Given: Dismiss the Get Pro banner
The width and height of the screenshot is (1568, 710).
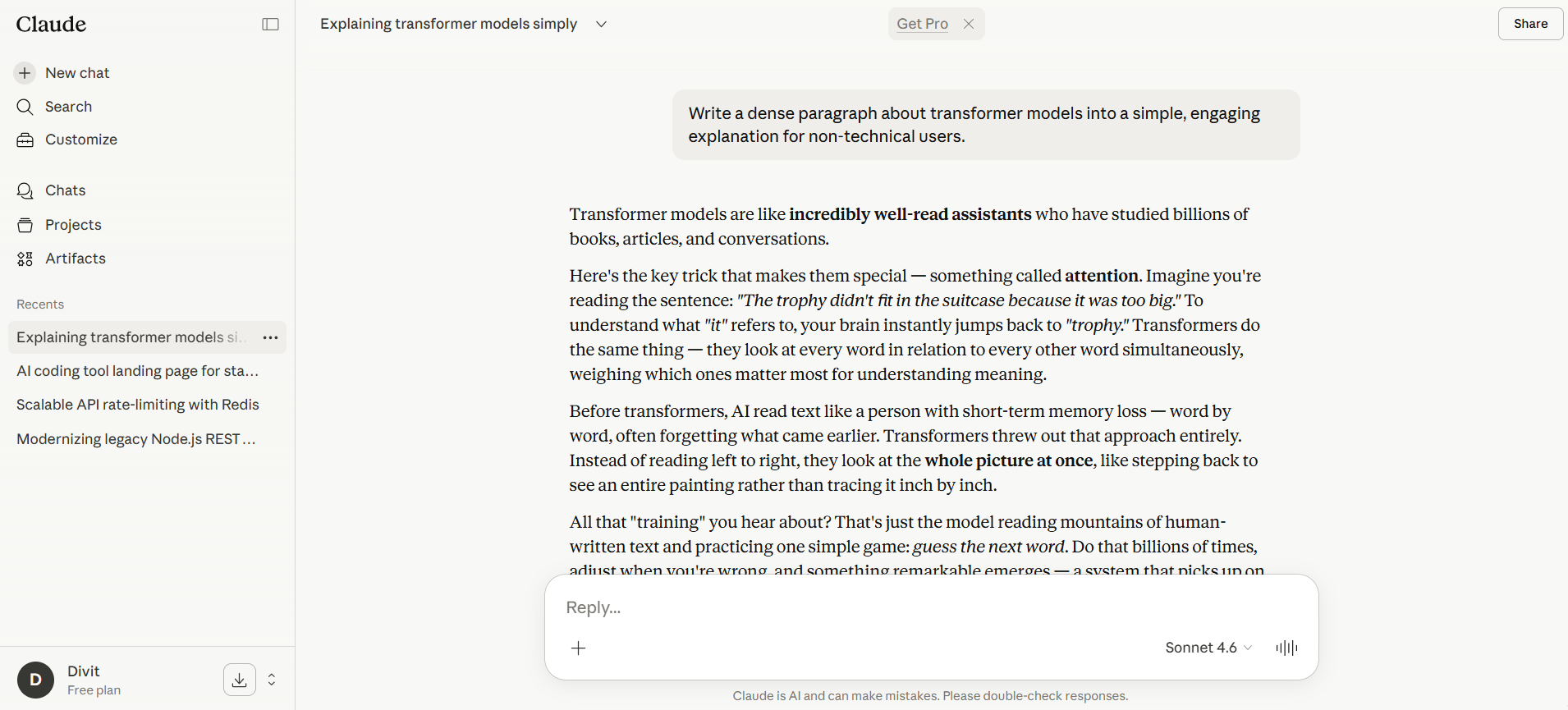Looking at the screenshot, I should (969, 24).
